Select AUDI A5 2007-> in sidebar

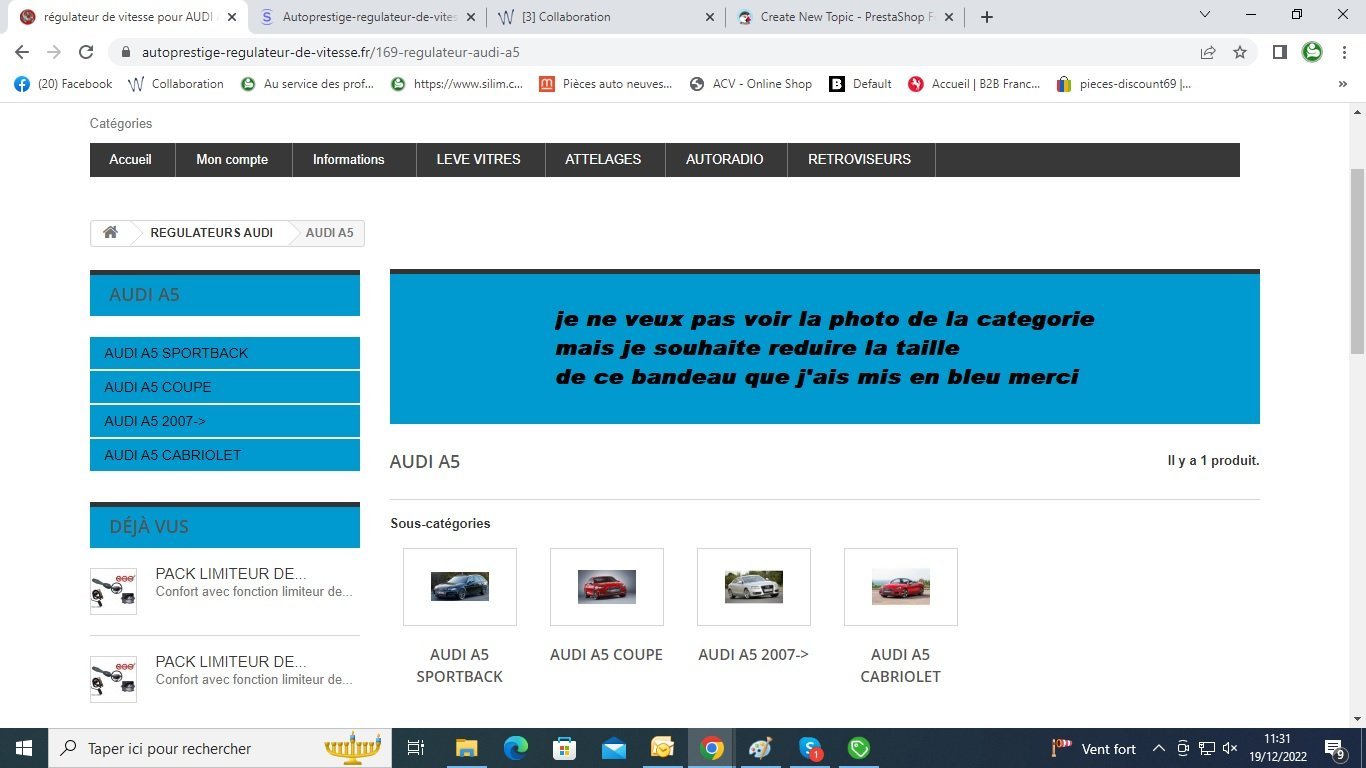point(225,421)
